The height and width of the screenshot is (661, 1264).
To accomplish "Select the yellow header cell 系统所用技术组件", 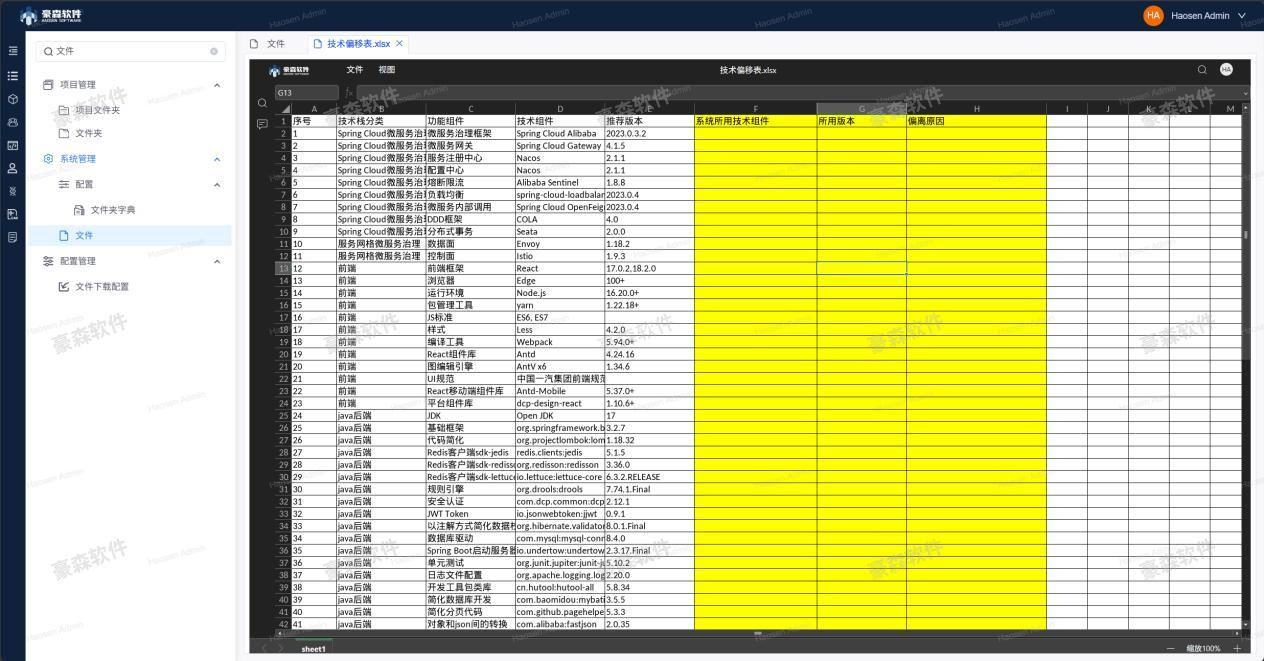I will point(755,121).
